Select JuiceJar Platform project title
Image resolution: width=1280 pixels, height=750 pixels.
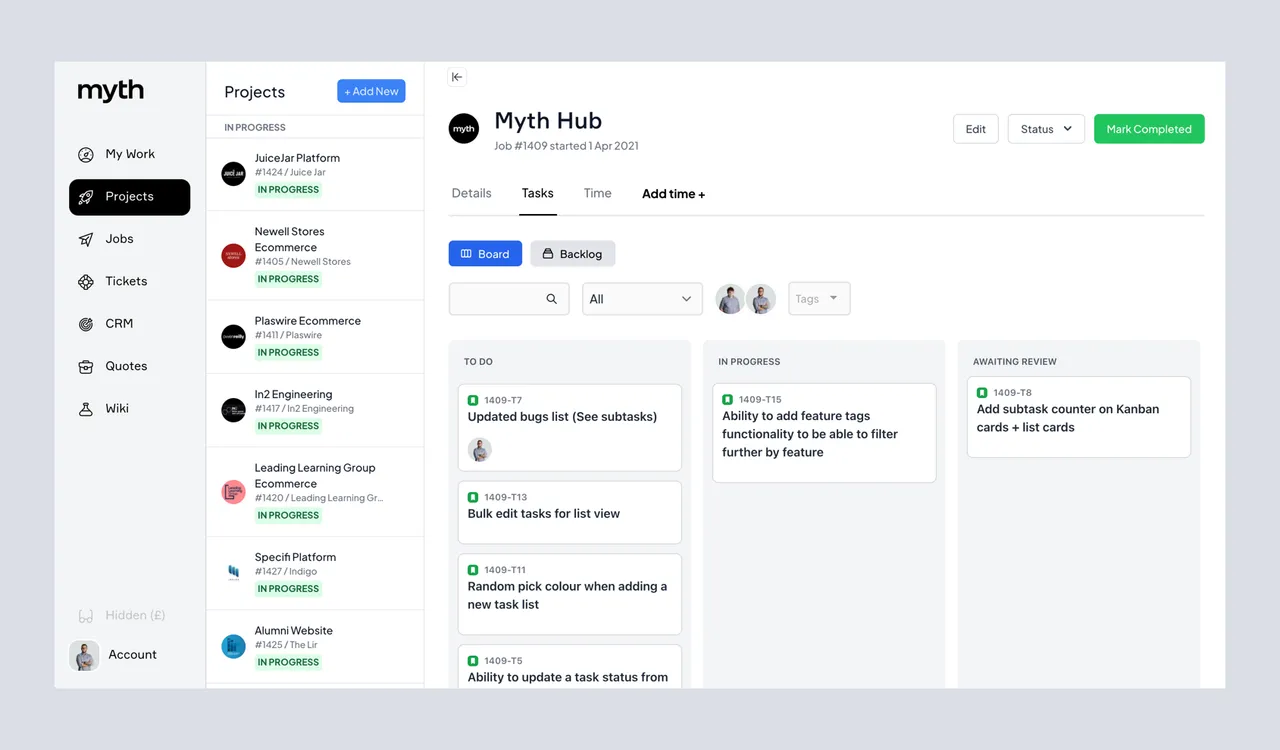click(x=297, y=158)
